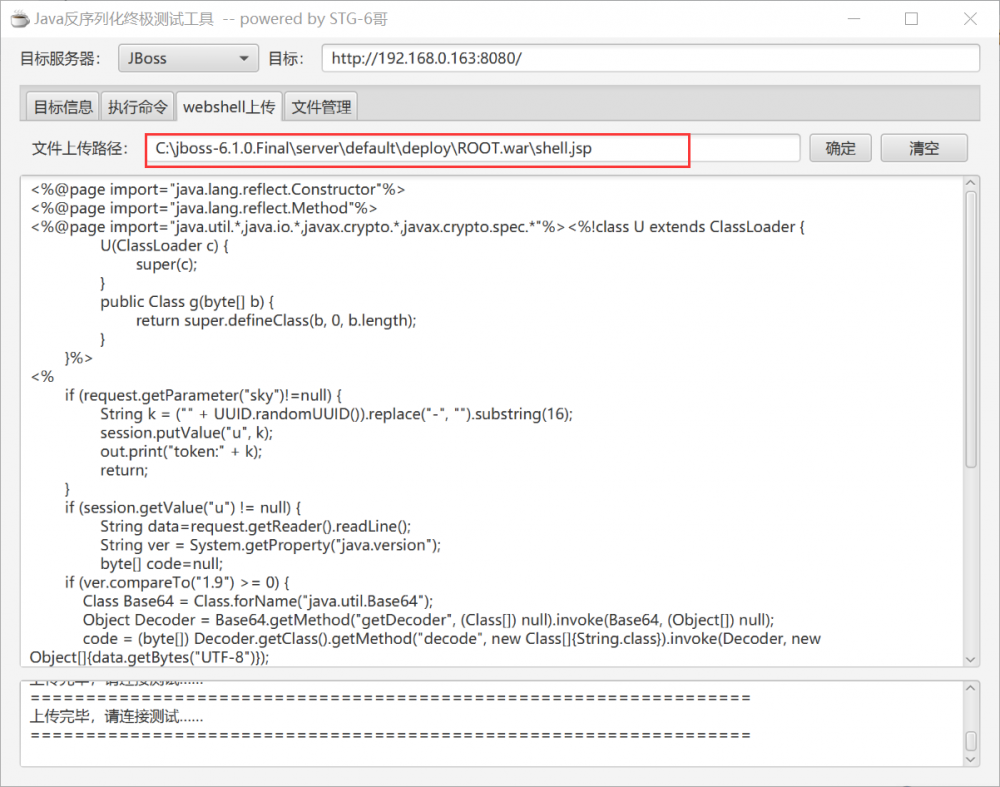Minimize the tool window
This screenshot has height=787, width=1000.
853,19
